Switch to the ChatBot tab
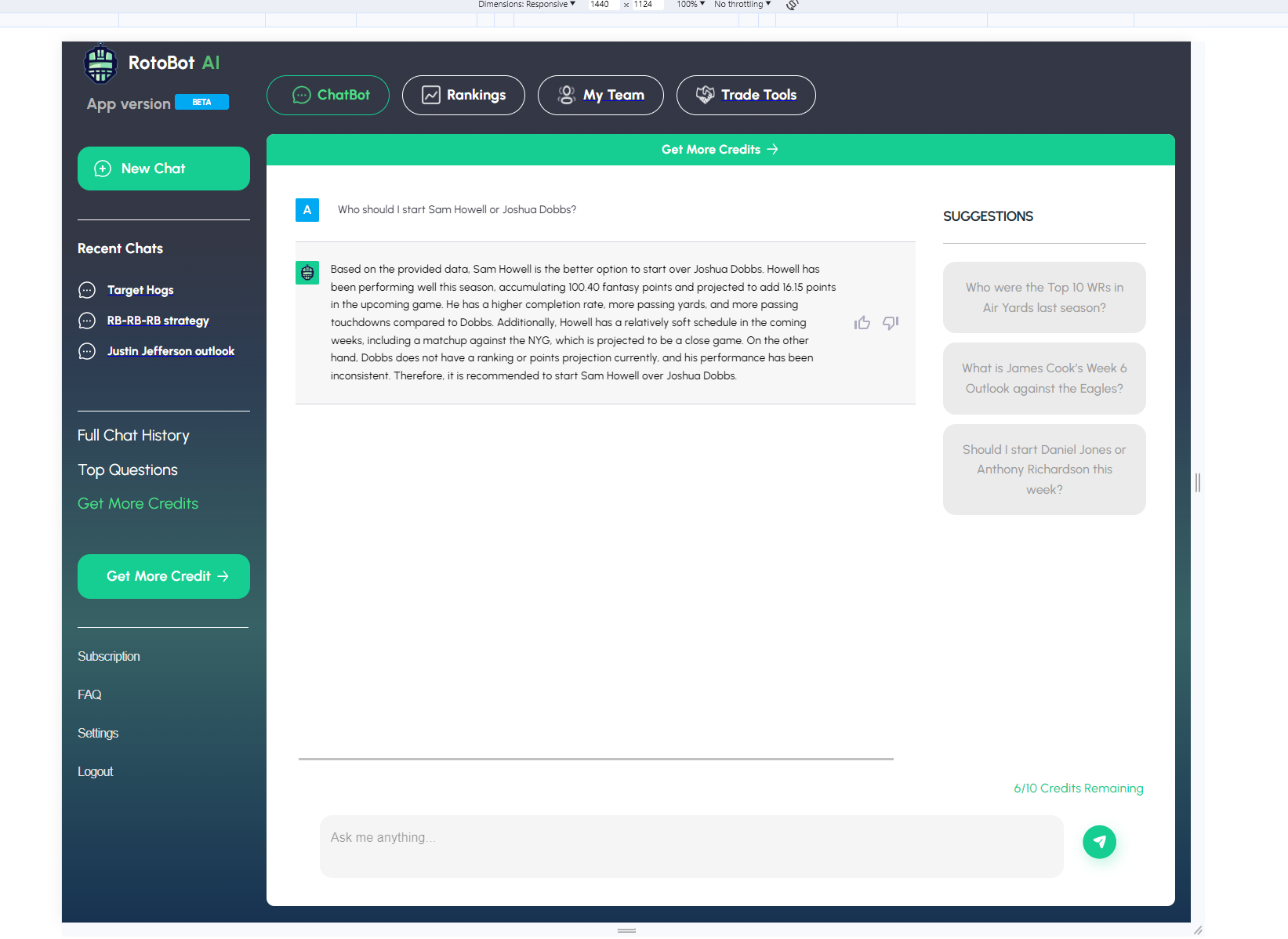 [x=328, y=95]
